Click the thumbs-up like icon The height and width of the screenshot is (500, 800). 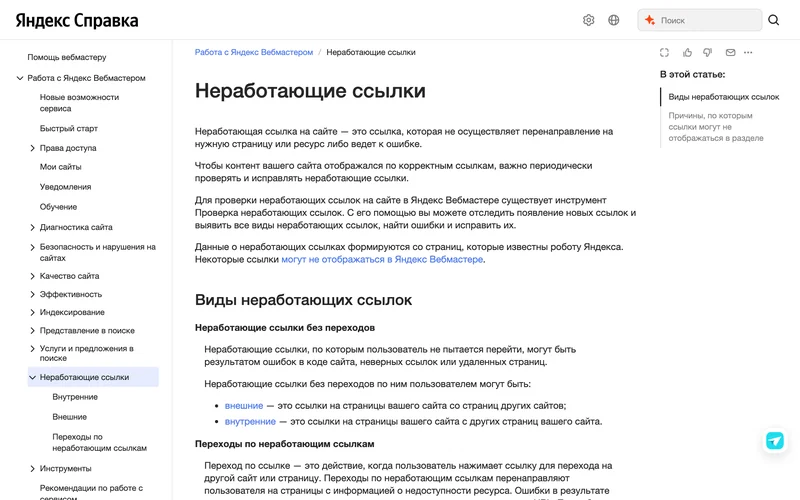pos(687,53)
